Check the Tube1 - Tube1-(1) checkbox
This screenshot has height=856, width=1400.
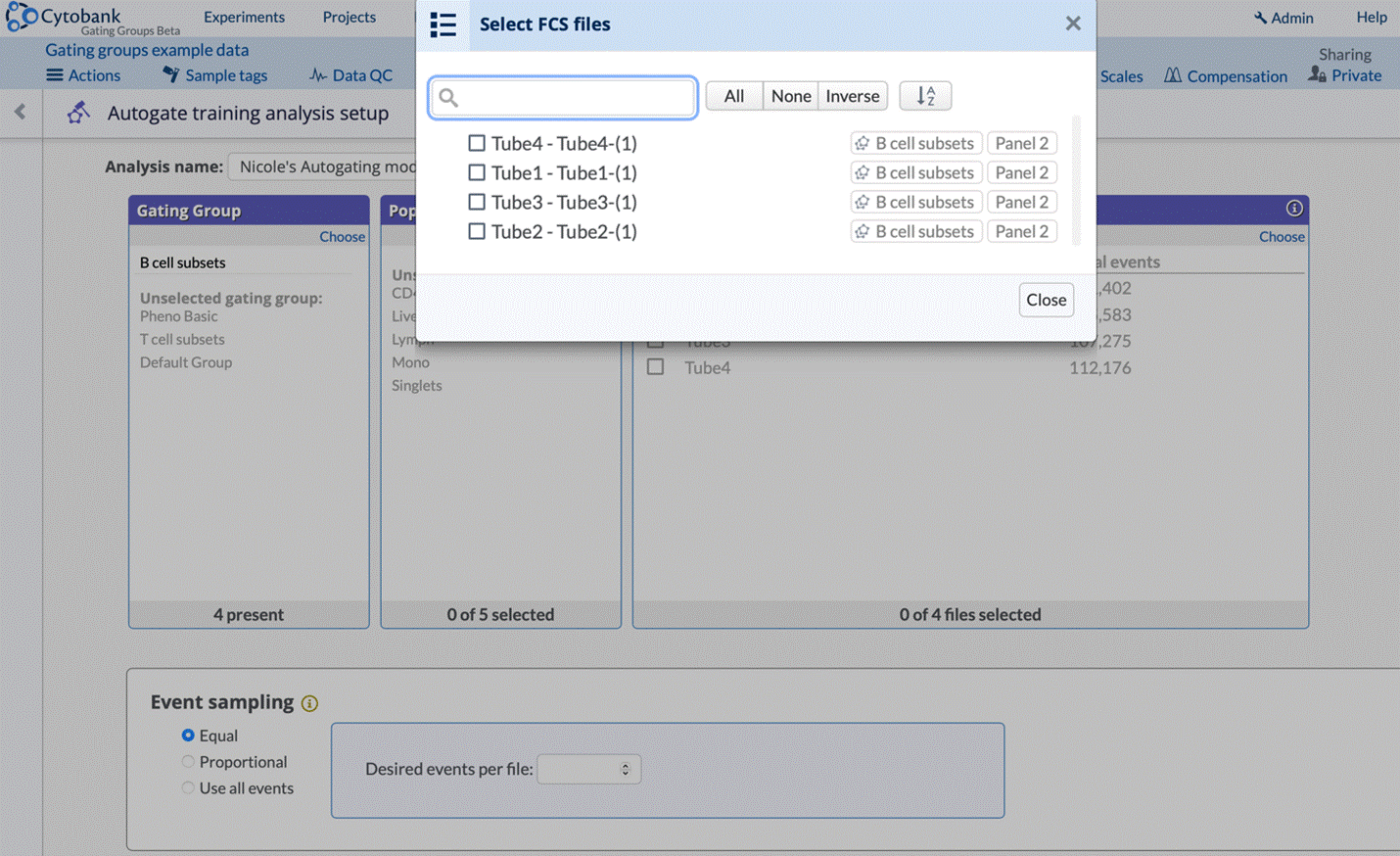point(477,172)
